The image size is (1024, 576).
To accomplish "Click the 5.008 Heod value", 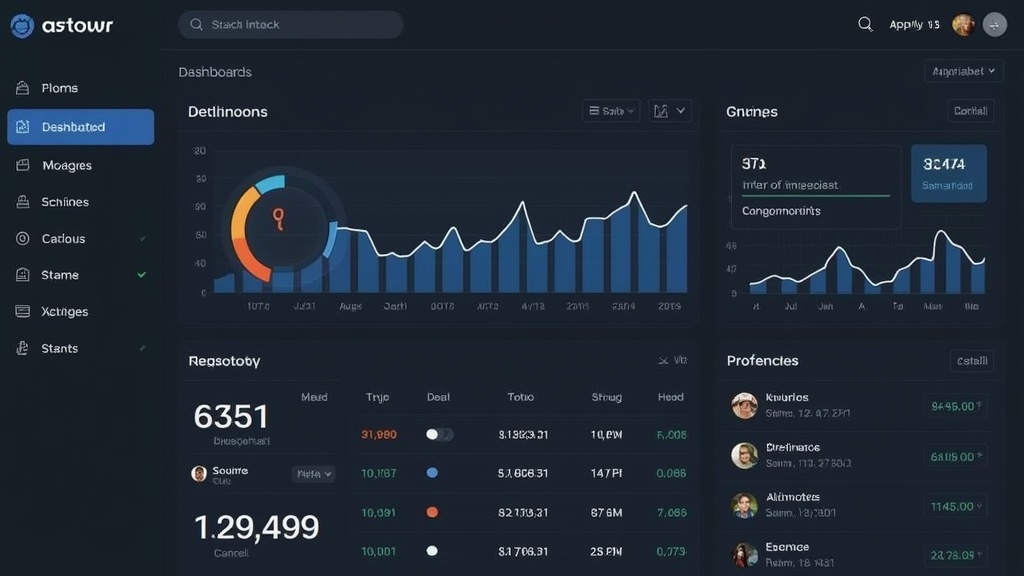I will (x=671, y=434).
